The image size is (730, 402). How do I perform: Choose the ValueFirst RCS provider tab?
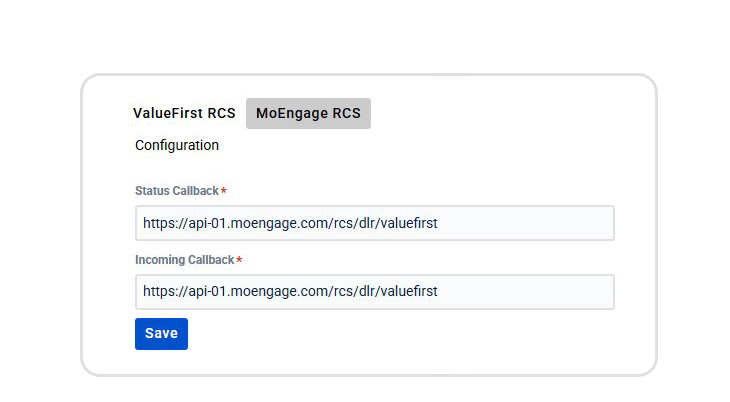click(x=184, y=113)
